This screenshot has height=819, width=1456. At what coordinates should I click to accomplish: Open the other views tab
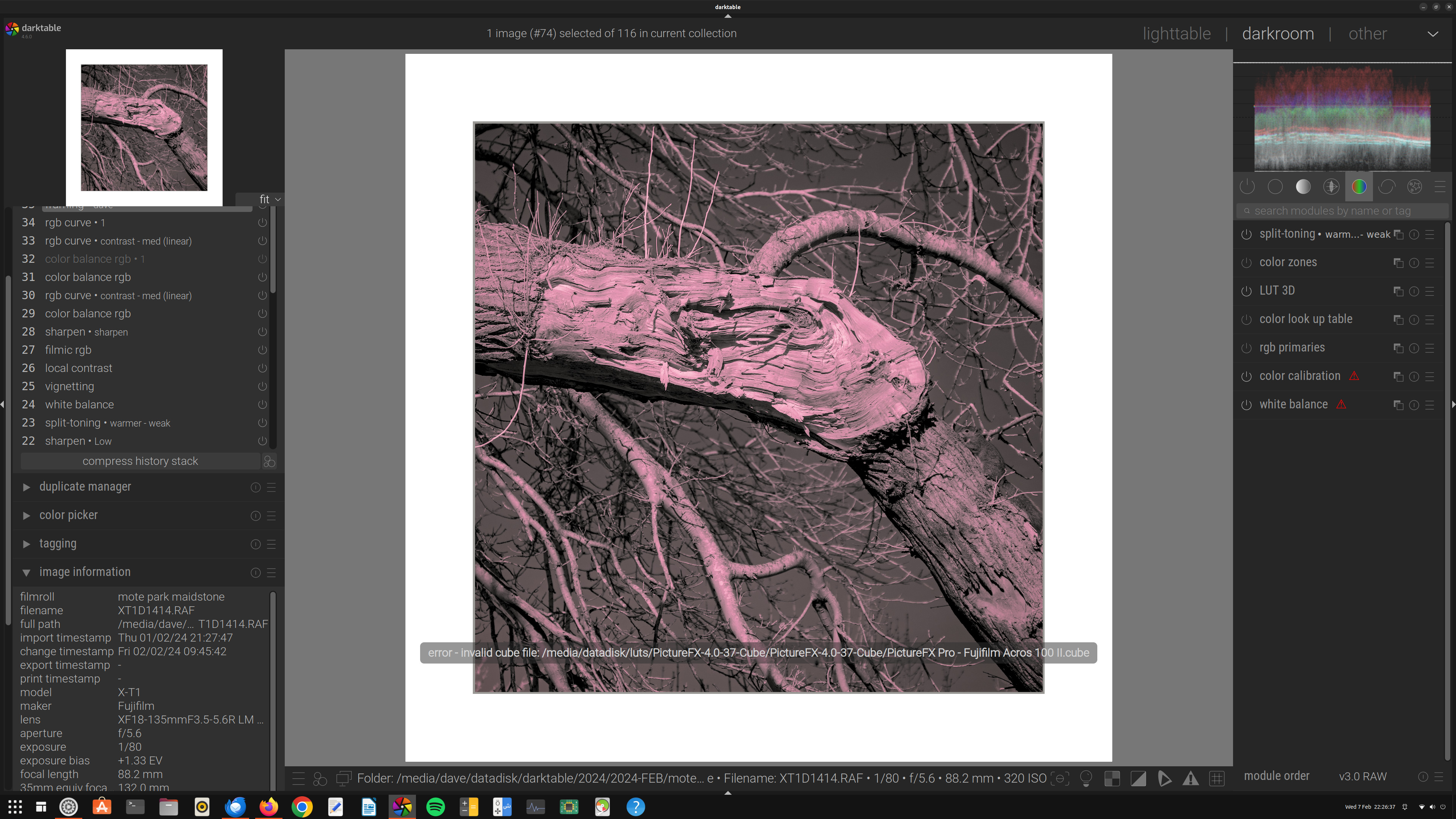click(1367, 34)
